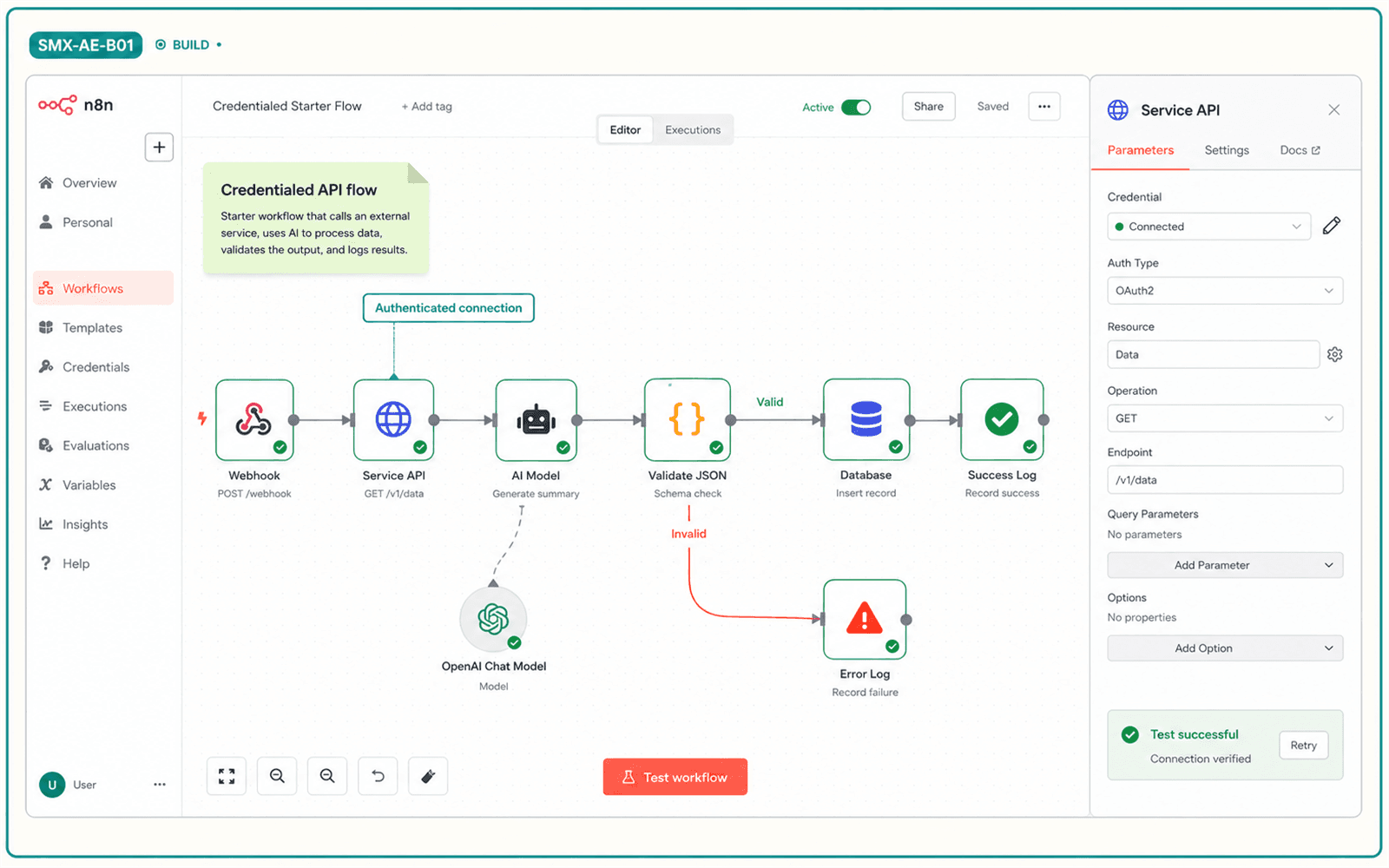
Task: Expand the Auth Type OAuth2 dropdown
Action: tap(1225, 291)
